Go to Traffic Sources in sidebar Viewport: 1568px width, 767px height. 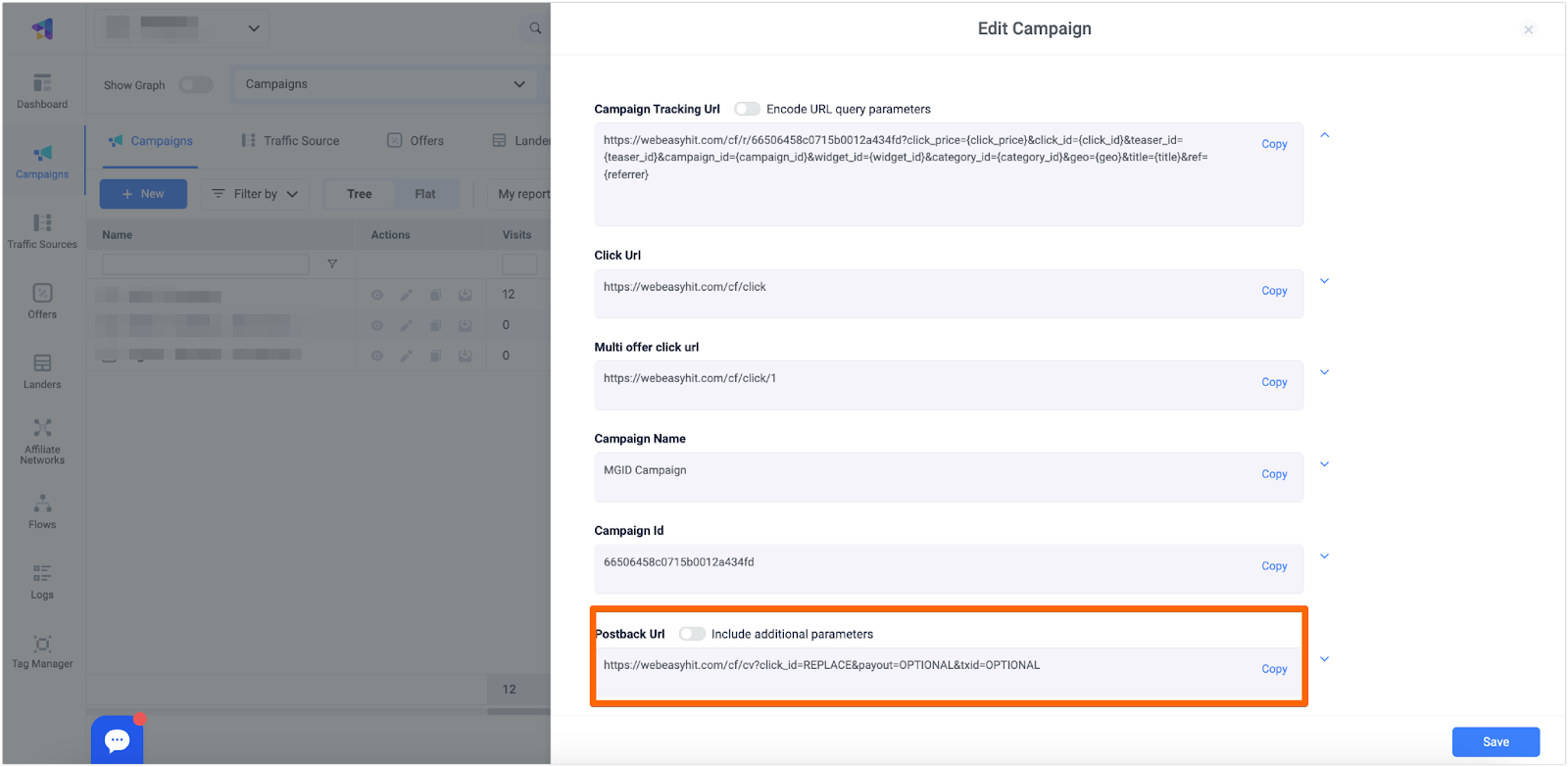point(42,231)
